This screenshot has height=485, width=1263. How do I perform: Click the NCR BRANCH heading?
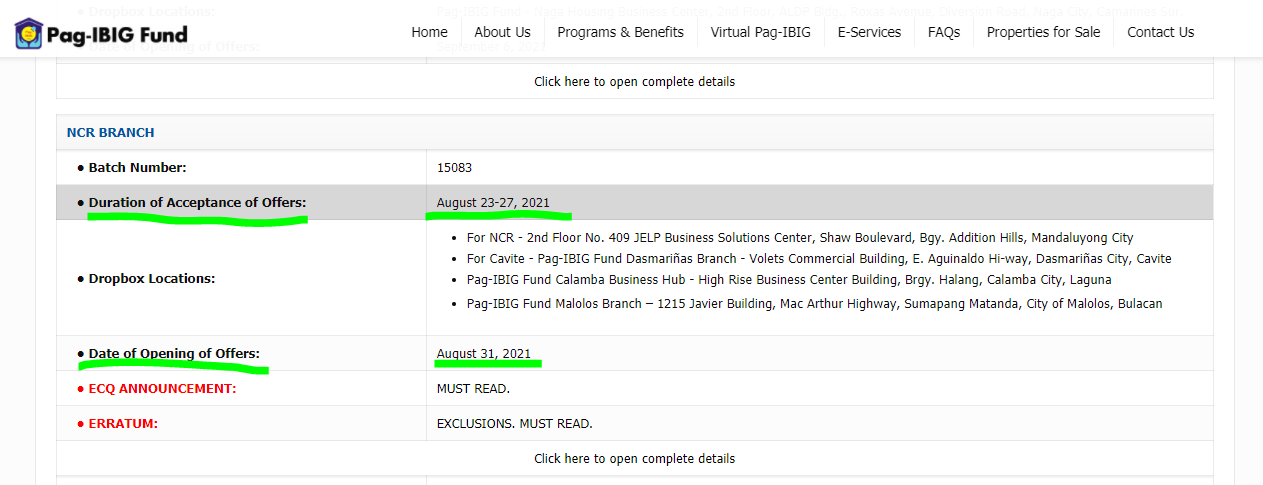[x=110, y=132]
